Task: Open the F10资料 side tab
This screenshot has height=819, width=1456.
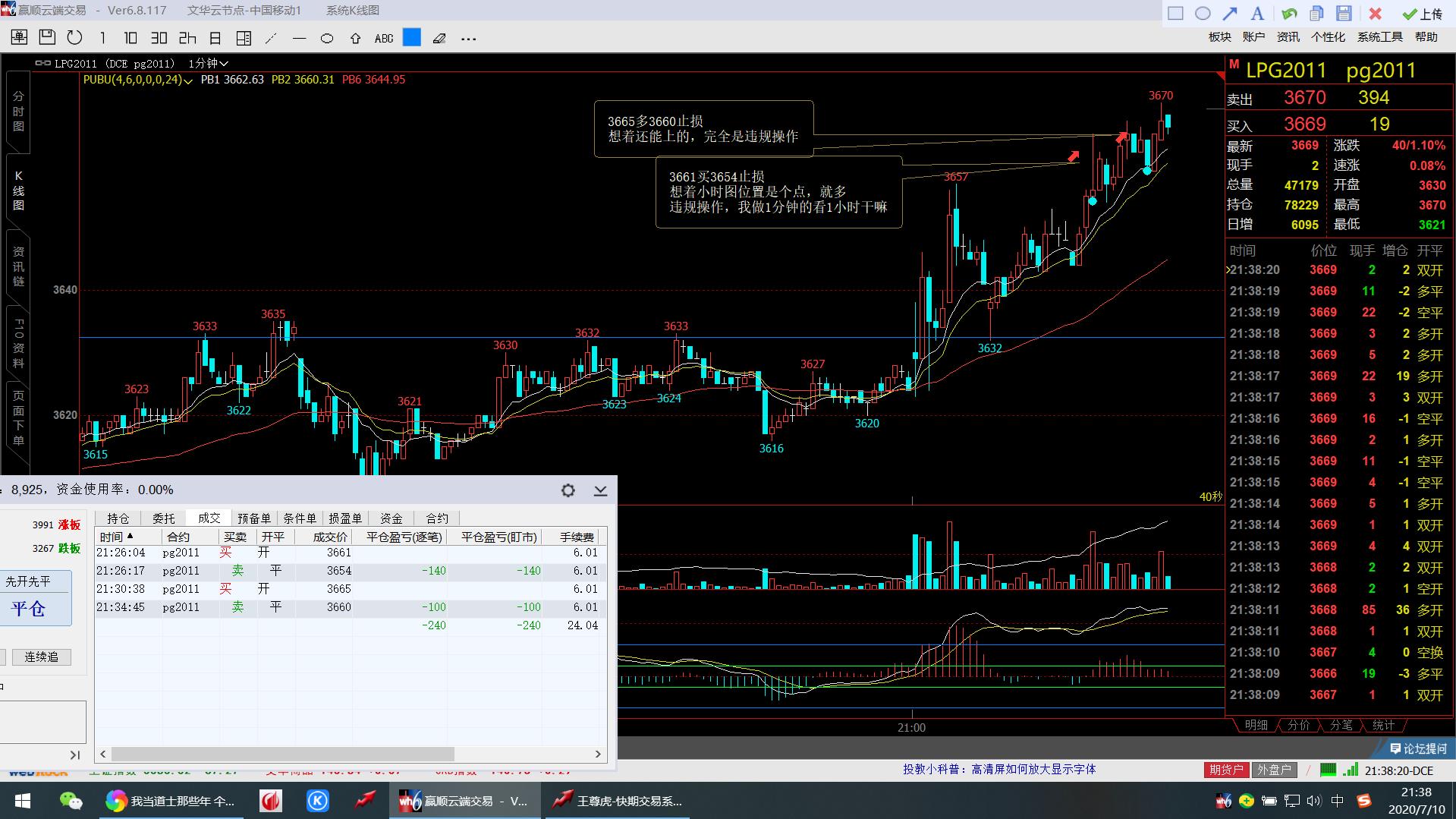Action: tap(18, 343)
